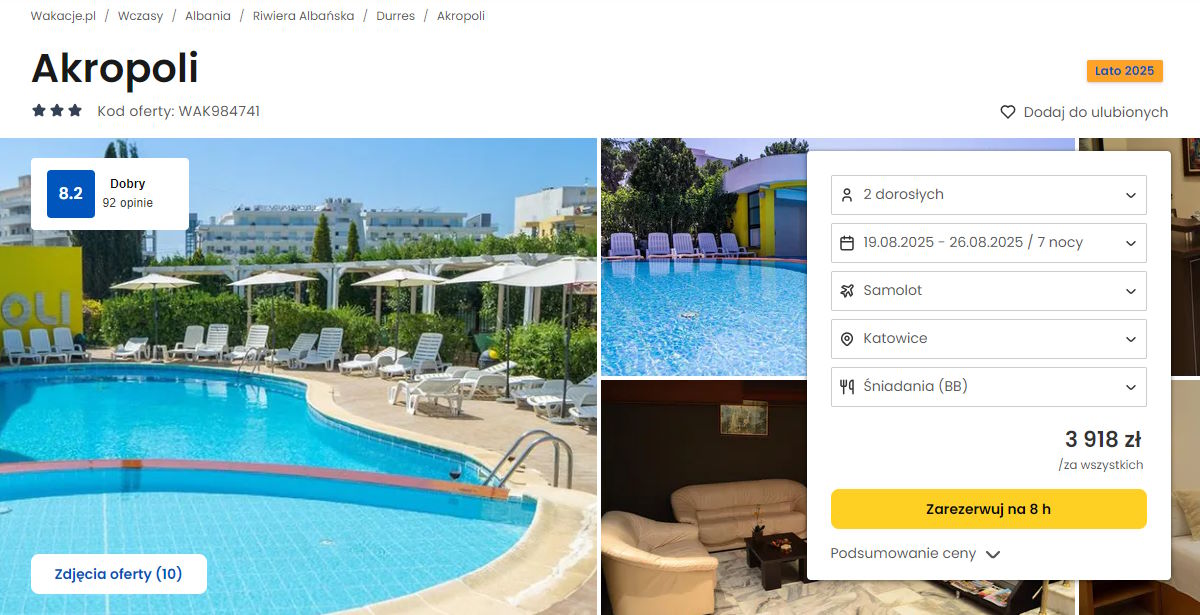Click the airplane icon beside Samolot
Screen dimensions: 1200x615
847,291
